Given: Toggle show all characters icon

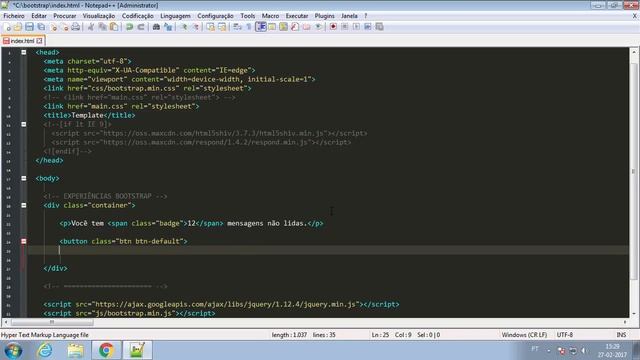Looking at the screenshot, I should 249,27.
